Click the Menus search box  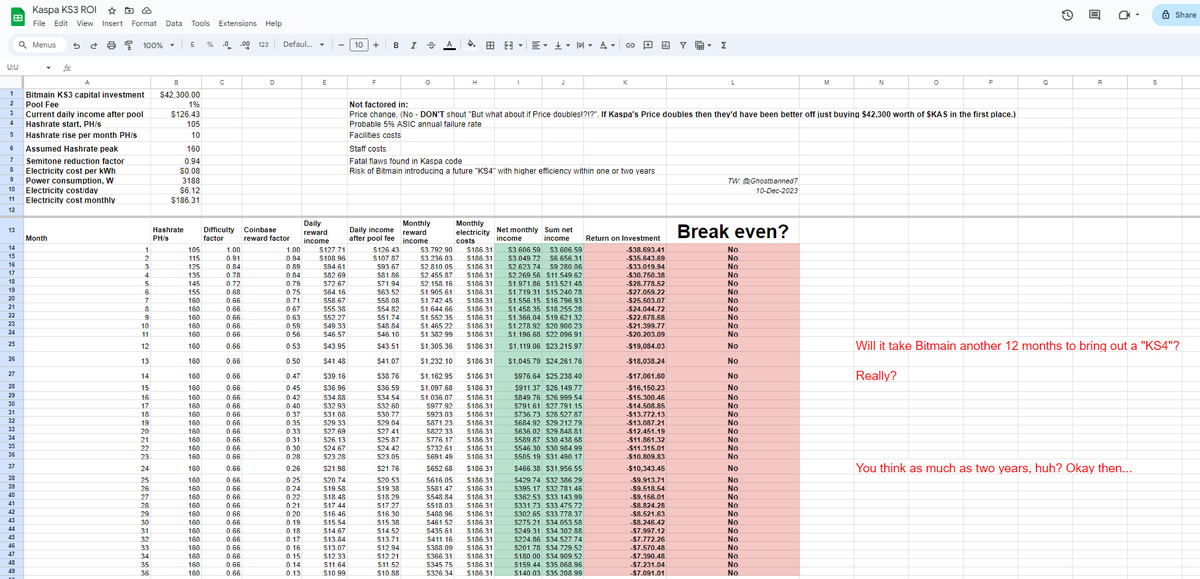point(38,45)
